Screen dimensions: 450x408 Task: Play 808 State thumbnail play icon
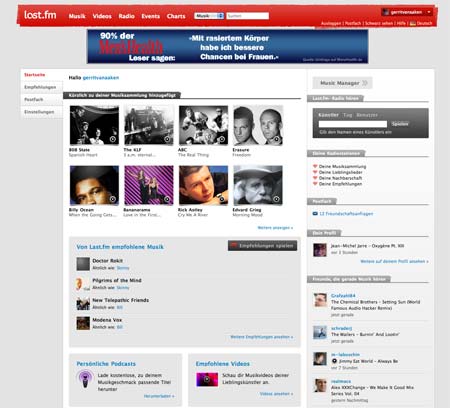pos(113,139)
